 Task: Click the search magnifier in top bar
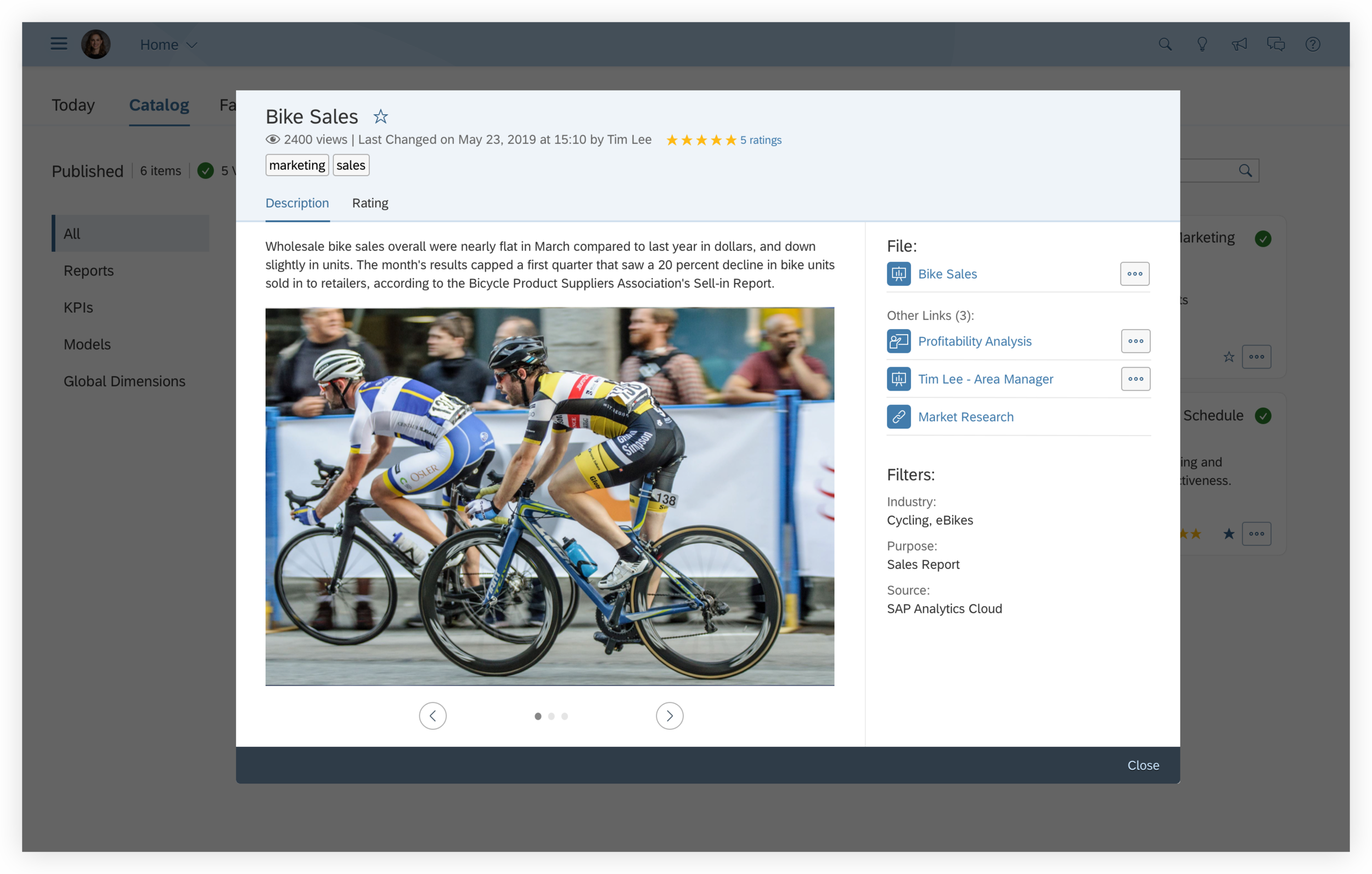pyautogui.click(x=1165, y=44)
